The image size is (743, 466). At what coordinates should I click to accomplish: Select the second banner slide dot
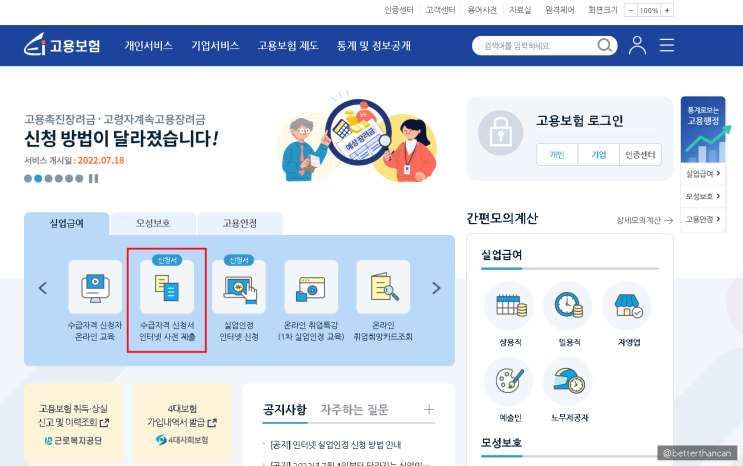pos(38,179)
